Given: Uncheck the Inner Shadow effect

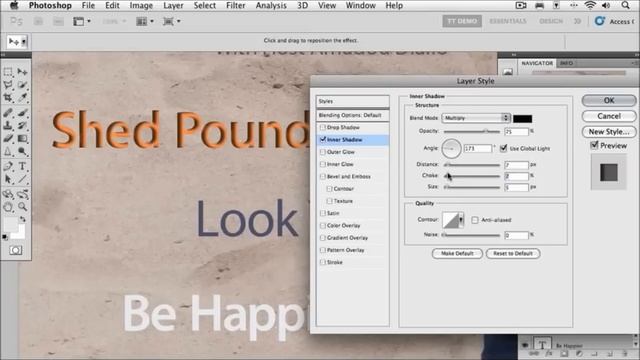Looking at the screenshot, I should pyautogui.click(x=322, y=140).
